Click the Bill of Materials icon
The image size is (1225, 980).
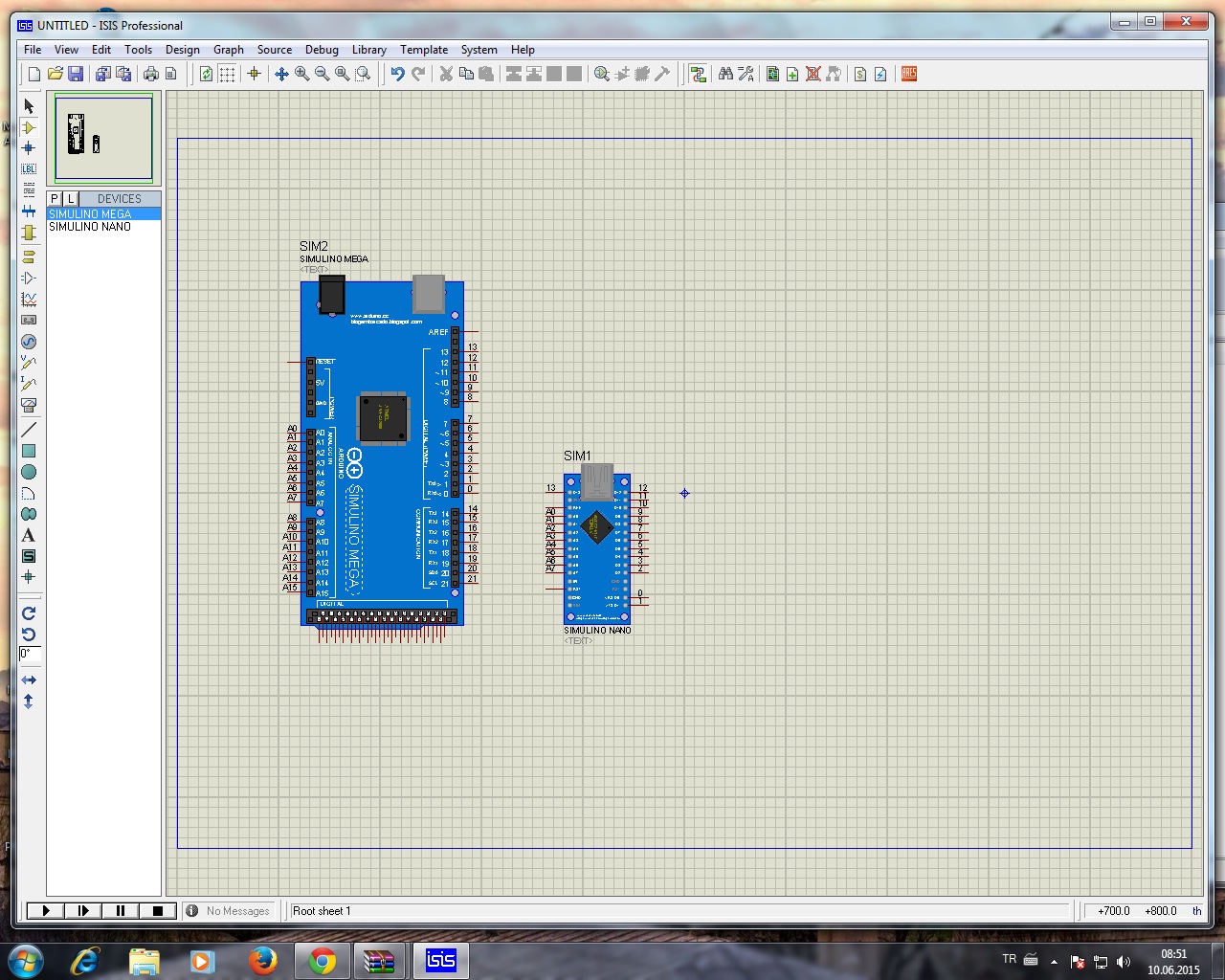[x=860, y=74]
